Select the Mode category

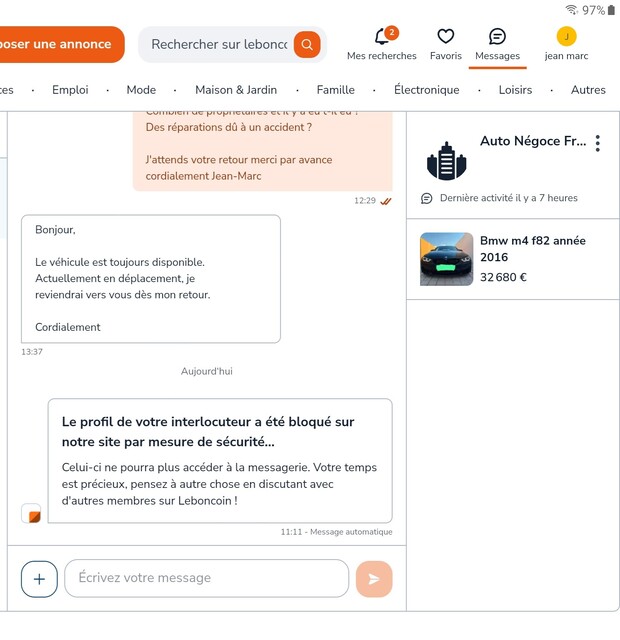[141, 90]
